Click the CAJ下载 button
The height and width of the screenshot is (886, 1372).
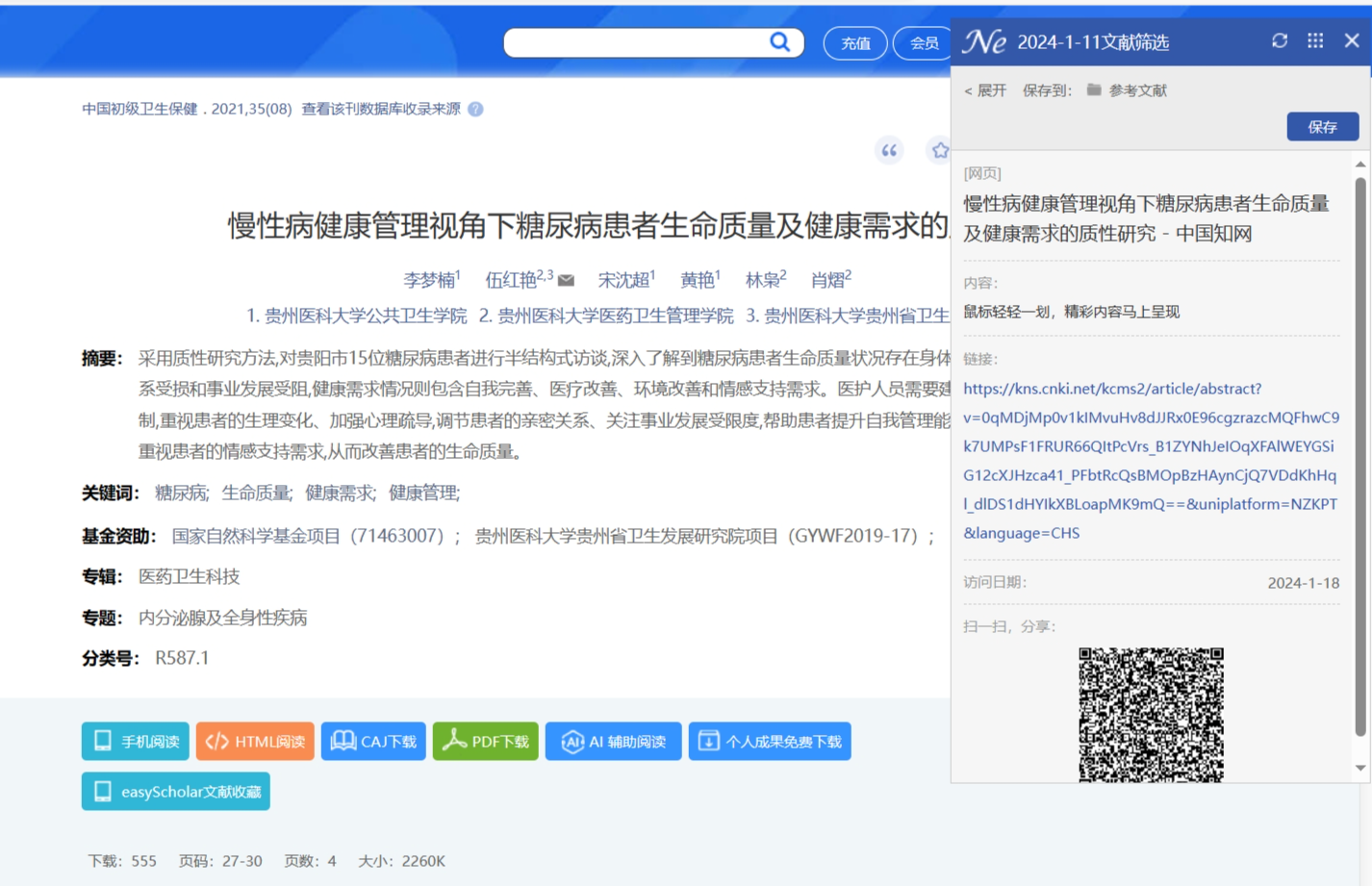373,742
